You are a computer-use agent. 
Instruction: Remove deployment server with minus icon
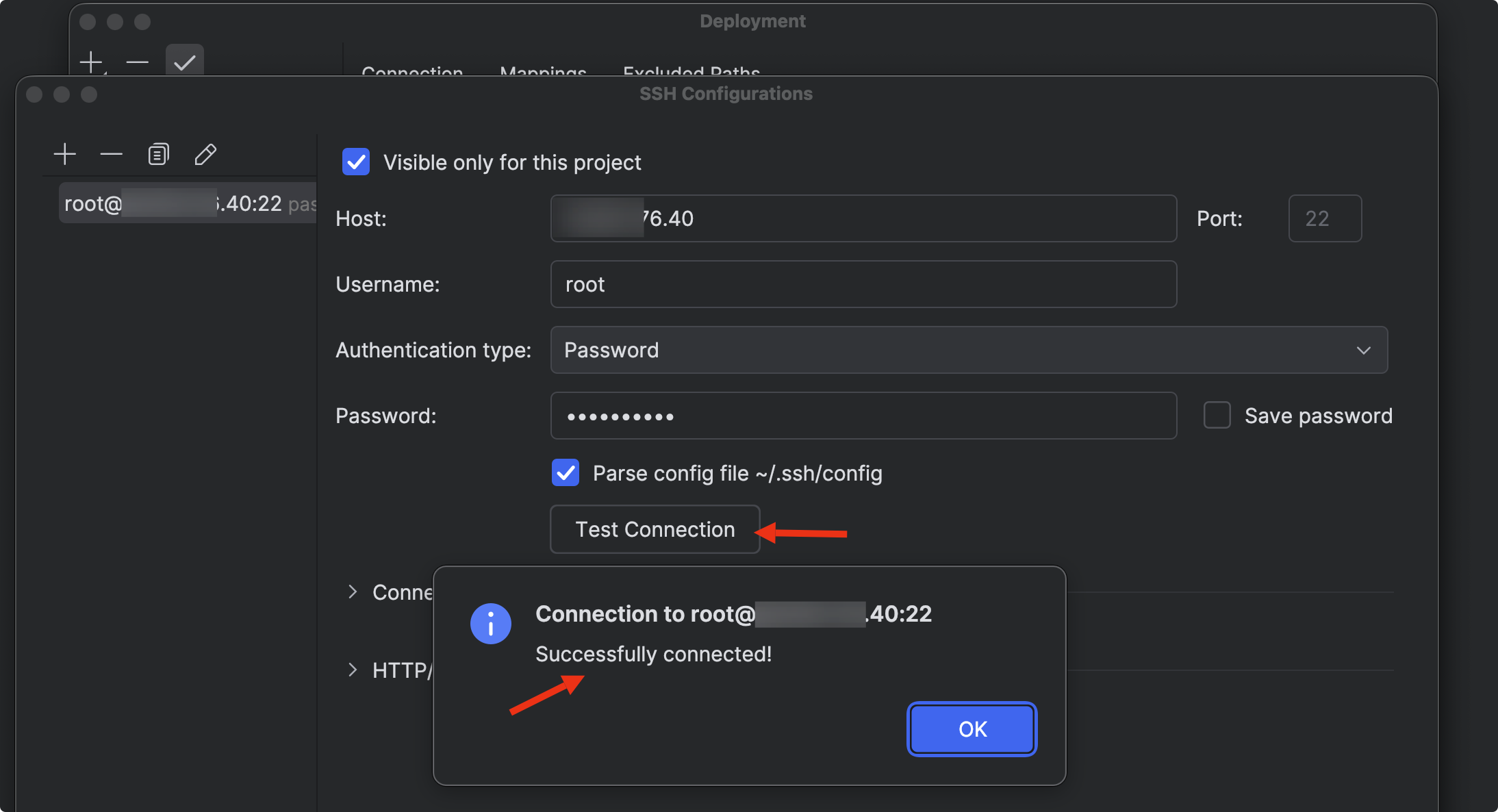[137, 62]
